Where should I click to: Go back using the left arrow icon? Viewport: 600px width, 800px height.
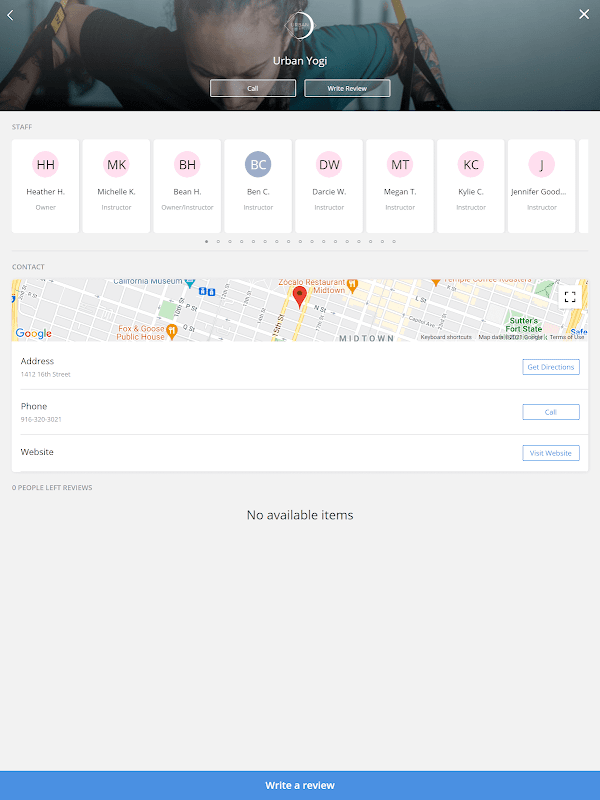tap(10, 15)
